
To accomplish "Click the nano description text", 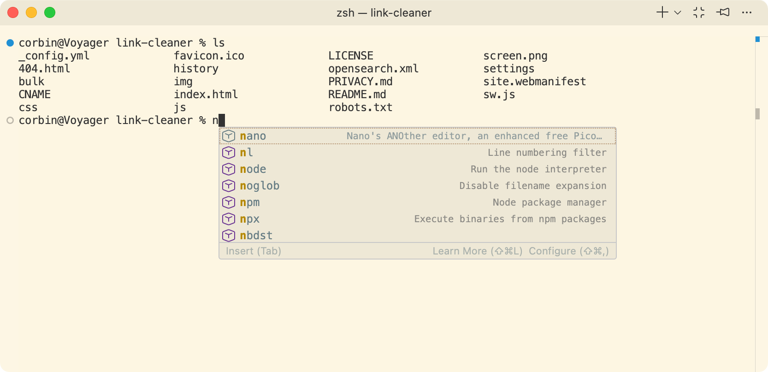I will point(474,136).
